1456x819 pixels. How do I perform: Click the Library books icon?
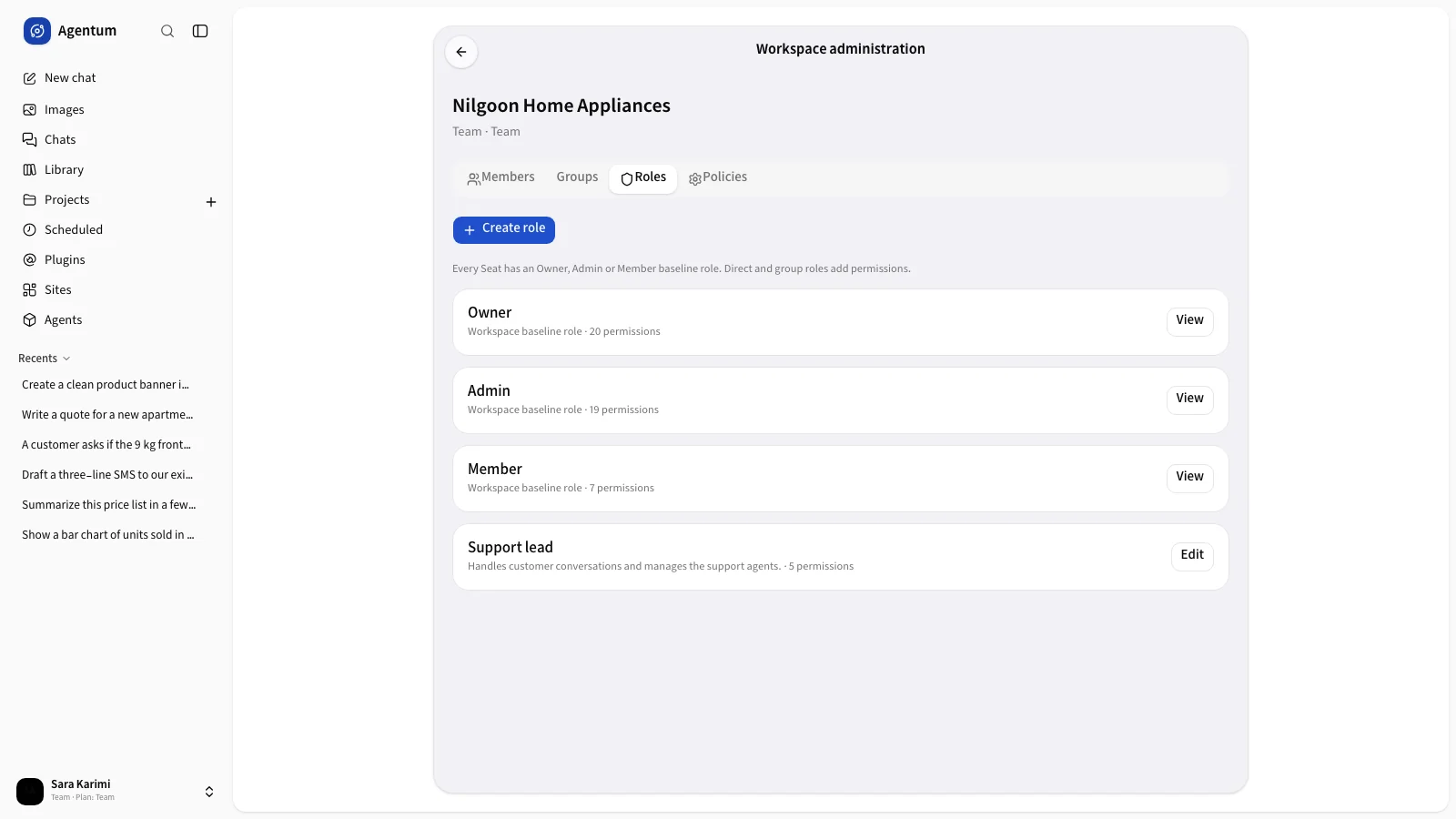coord(30,170)
